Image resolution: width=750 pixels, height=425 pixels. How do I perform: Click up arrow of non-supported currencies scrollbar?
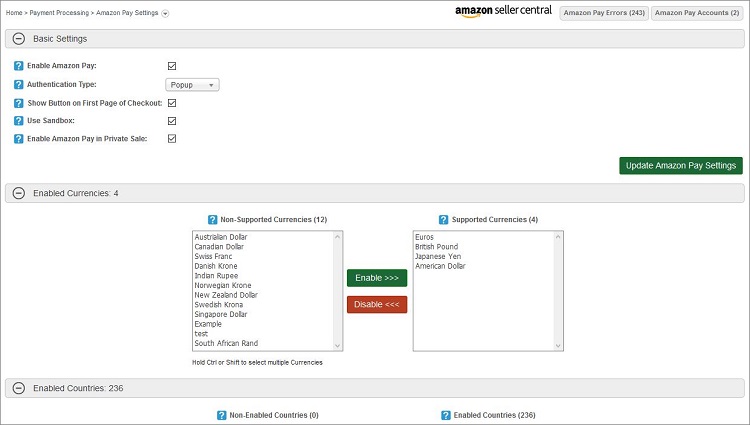coord(338,237)
